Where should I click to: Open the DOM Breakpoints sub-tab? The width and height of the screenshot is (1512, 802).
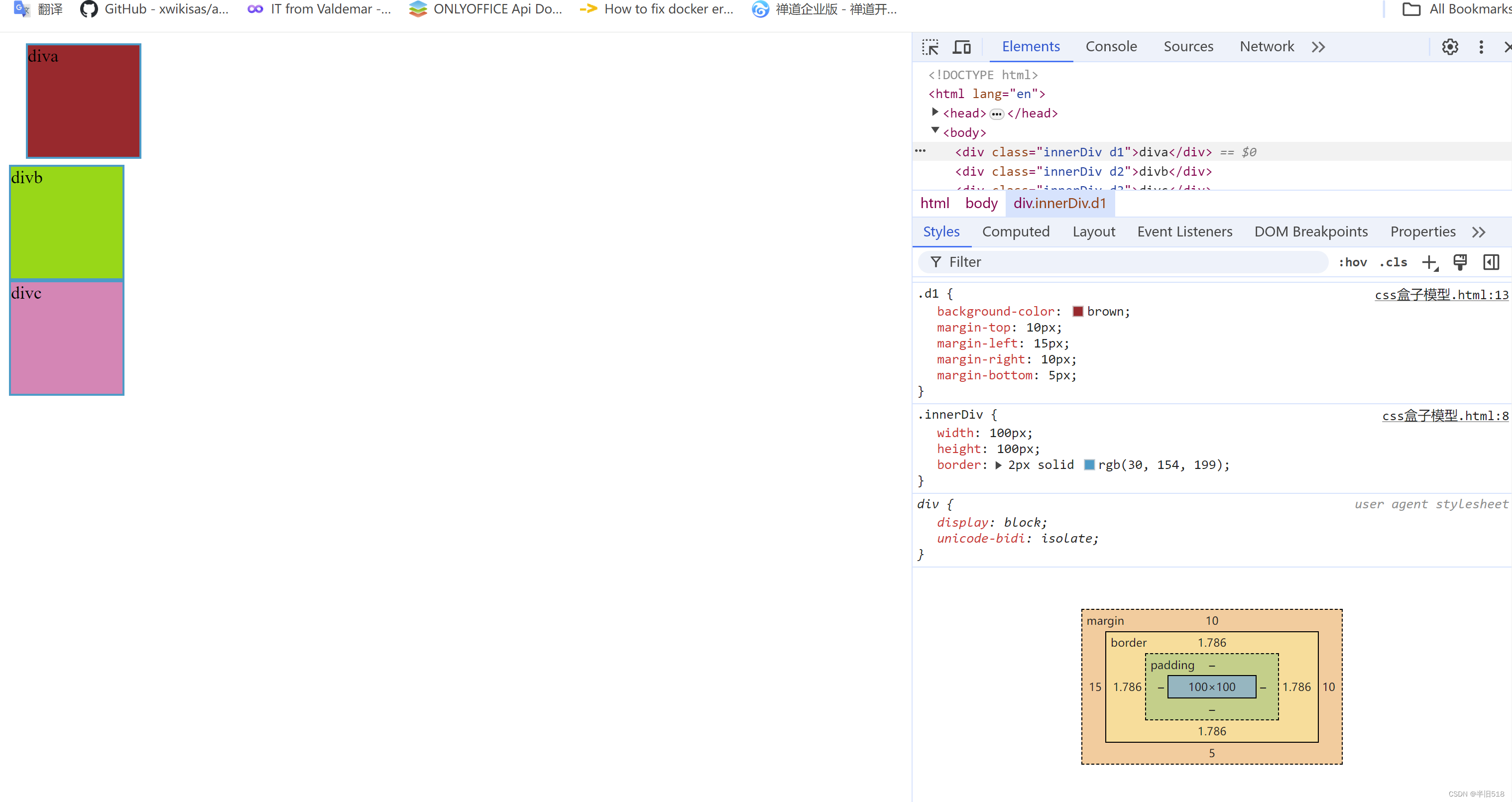[x=1311, y=231]
